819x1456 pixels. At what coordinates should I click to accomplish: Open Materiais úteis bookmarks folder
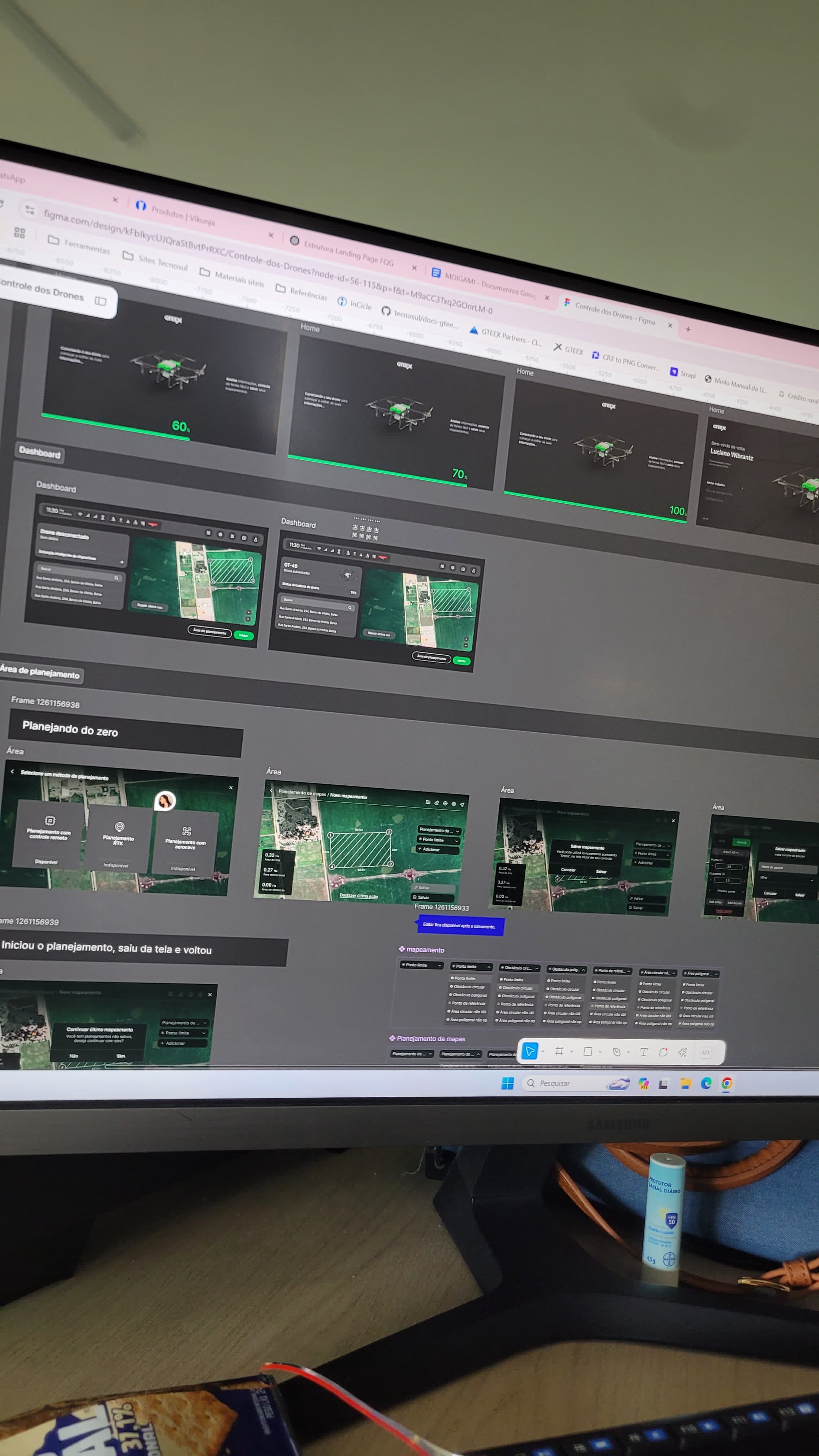click(x=231, y=278)
